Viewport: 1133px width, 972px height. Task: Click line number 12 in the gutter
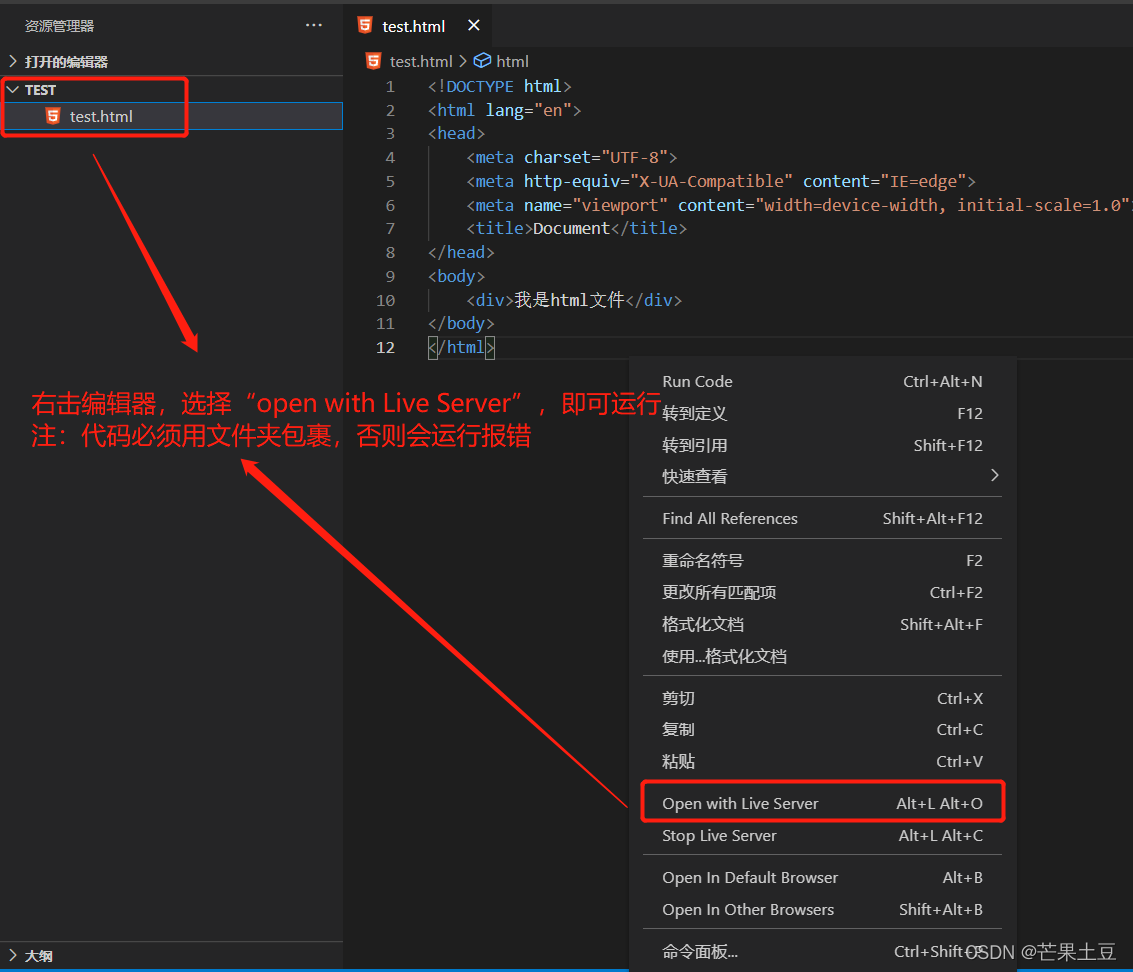[385, 348]
